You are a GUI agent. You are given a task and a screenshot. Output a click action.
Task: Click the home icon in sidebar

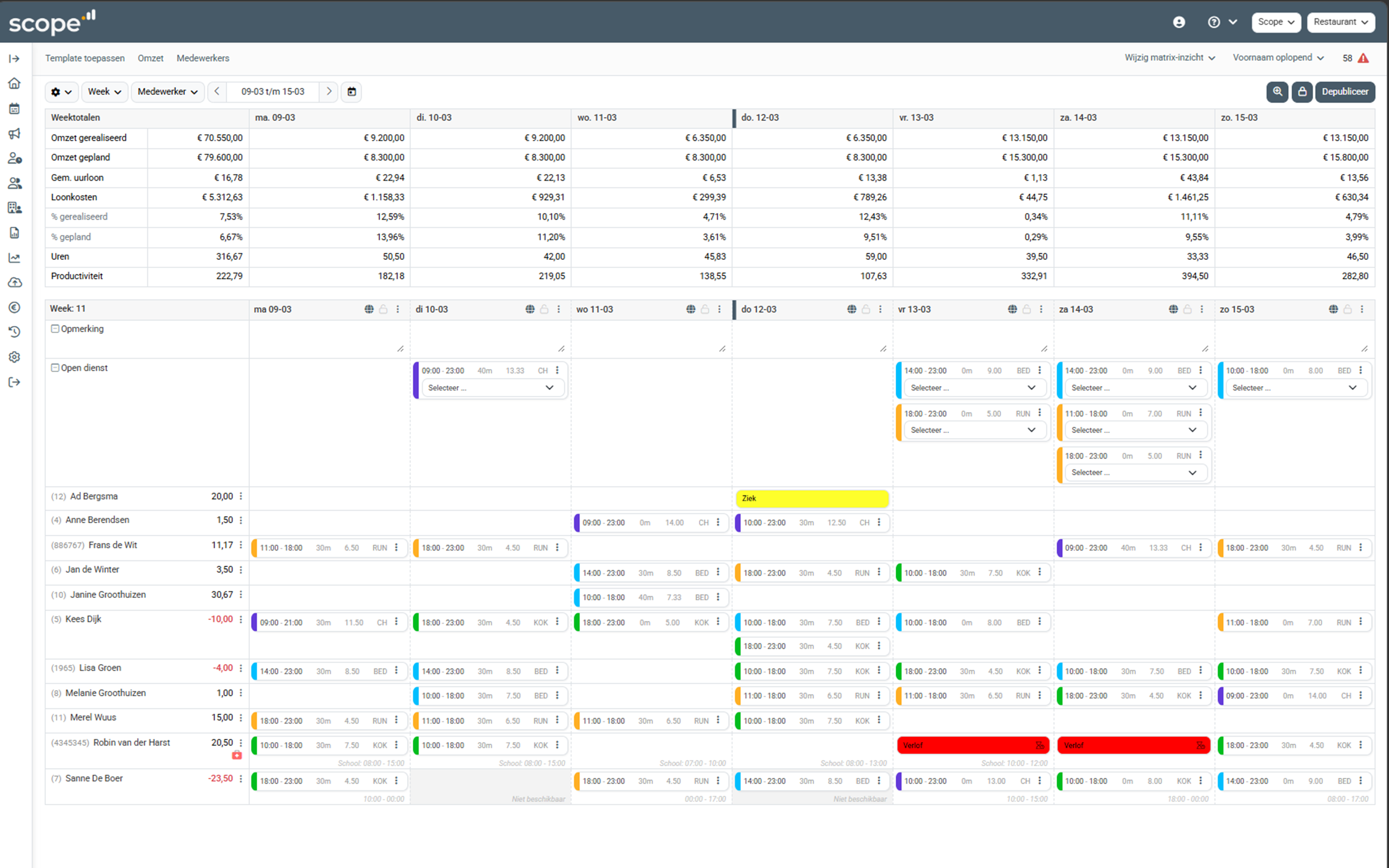(x=14, y=83)
